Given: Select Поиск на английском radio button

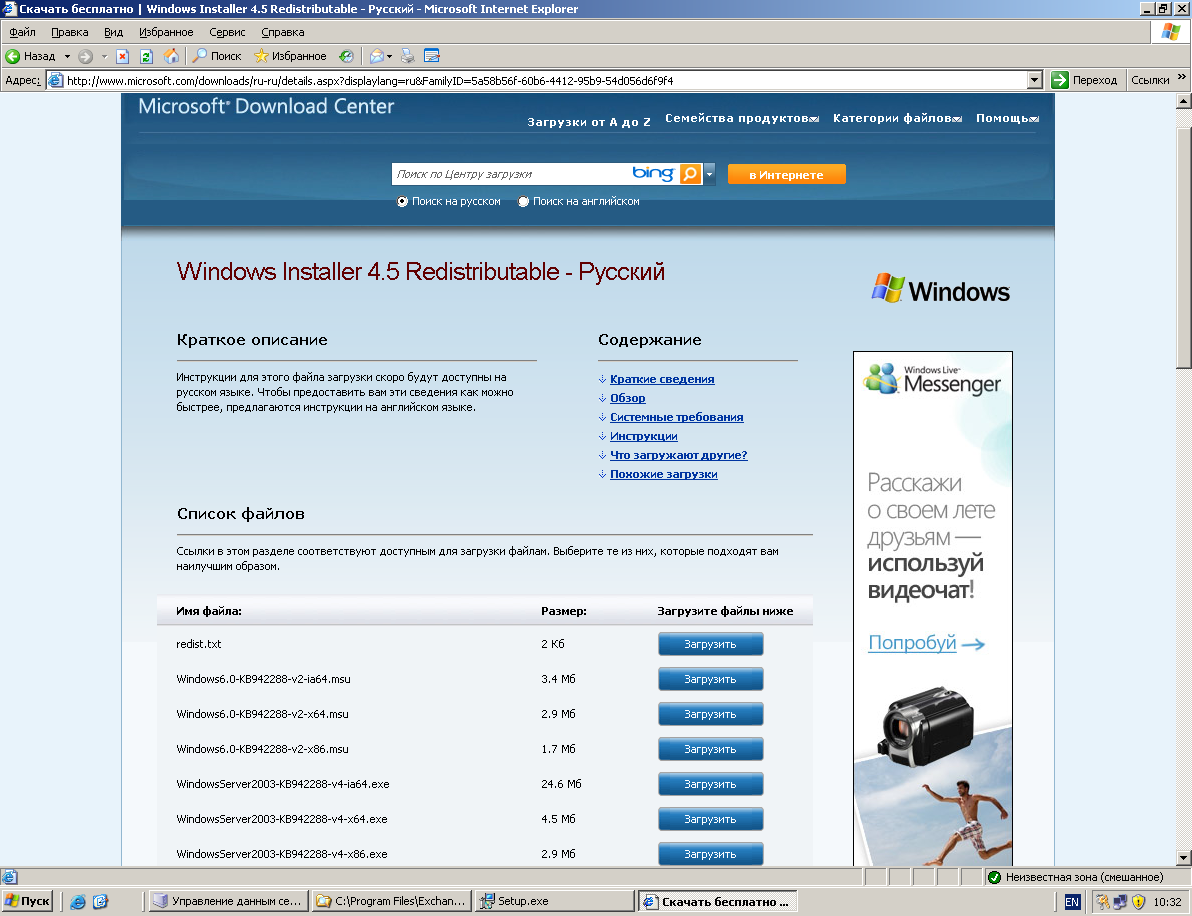Looking at the screenshot, I should tap(523, 201).
